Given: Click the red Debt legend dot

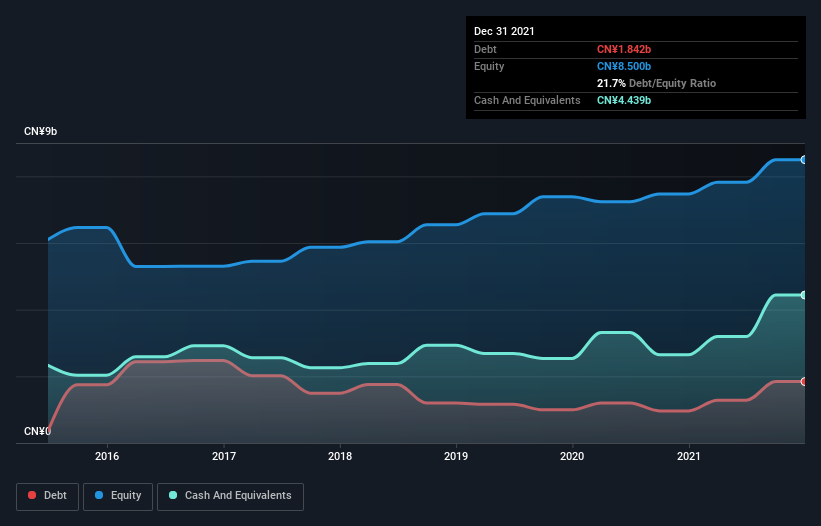Looking at the screenshot, I should pyautogui.click(x=32, y=495).
